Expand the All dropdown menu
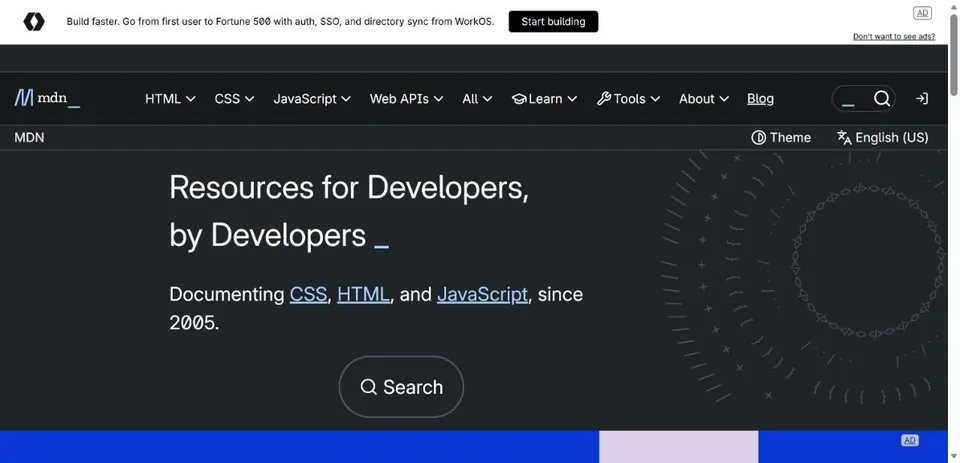The height and width of the screenshot is (463, 960). [477, 99]
